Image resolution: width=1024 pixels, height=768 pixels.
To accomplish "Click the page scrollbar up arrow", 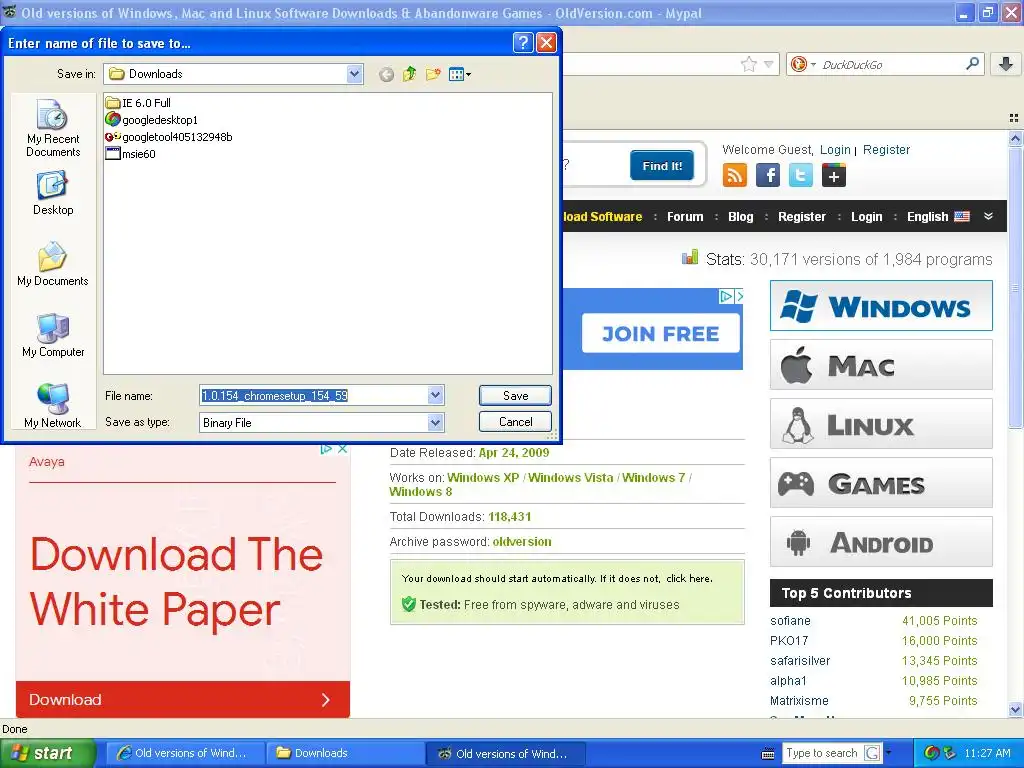I will tap(1015, 138).
